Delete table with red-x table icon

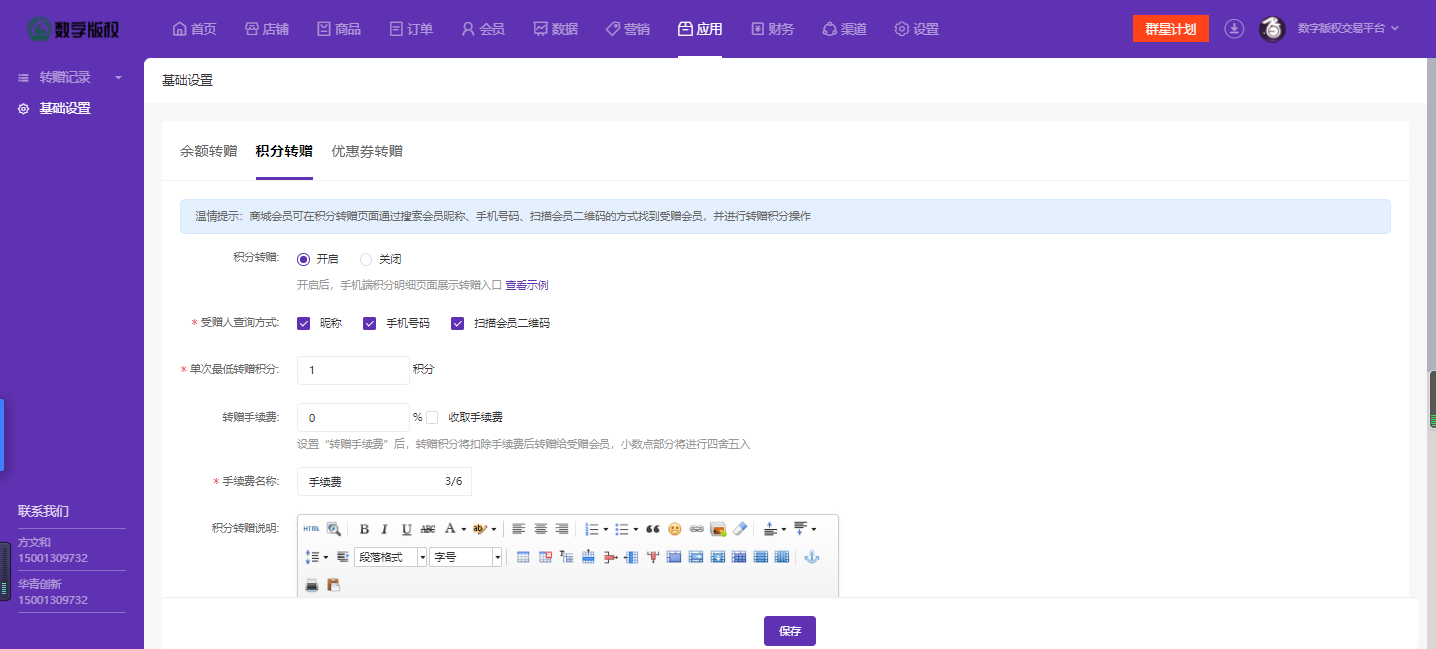545,557
